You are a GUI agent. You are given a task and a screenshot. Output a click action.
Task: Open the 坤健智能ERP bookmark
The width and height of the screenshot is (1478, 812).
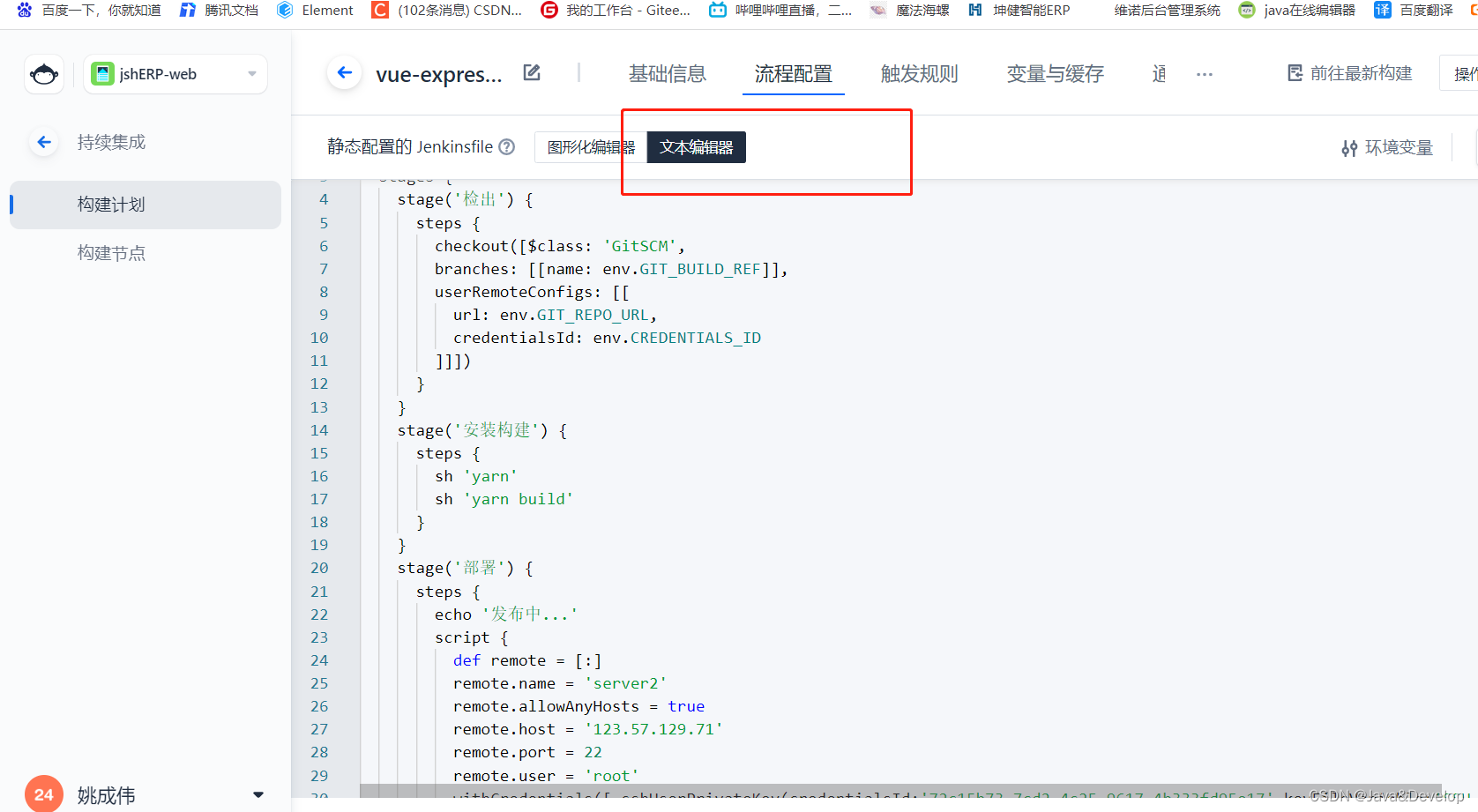1019,10
